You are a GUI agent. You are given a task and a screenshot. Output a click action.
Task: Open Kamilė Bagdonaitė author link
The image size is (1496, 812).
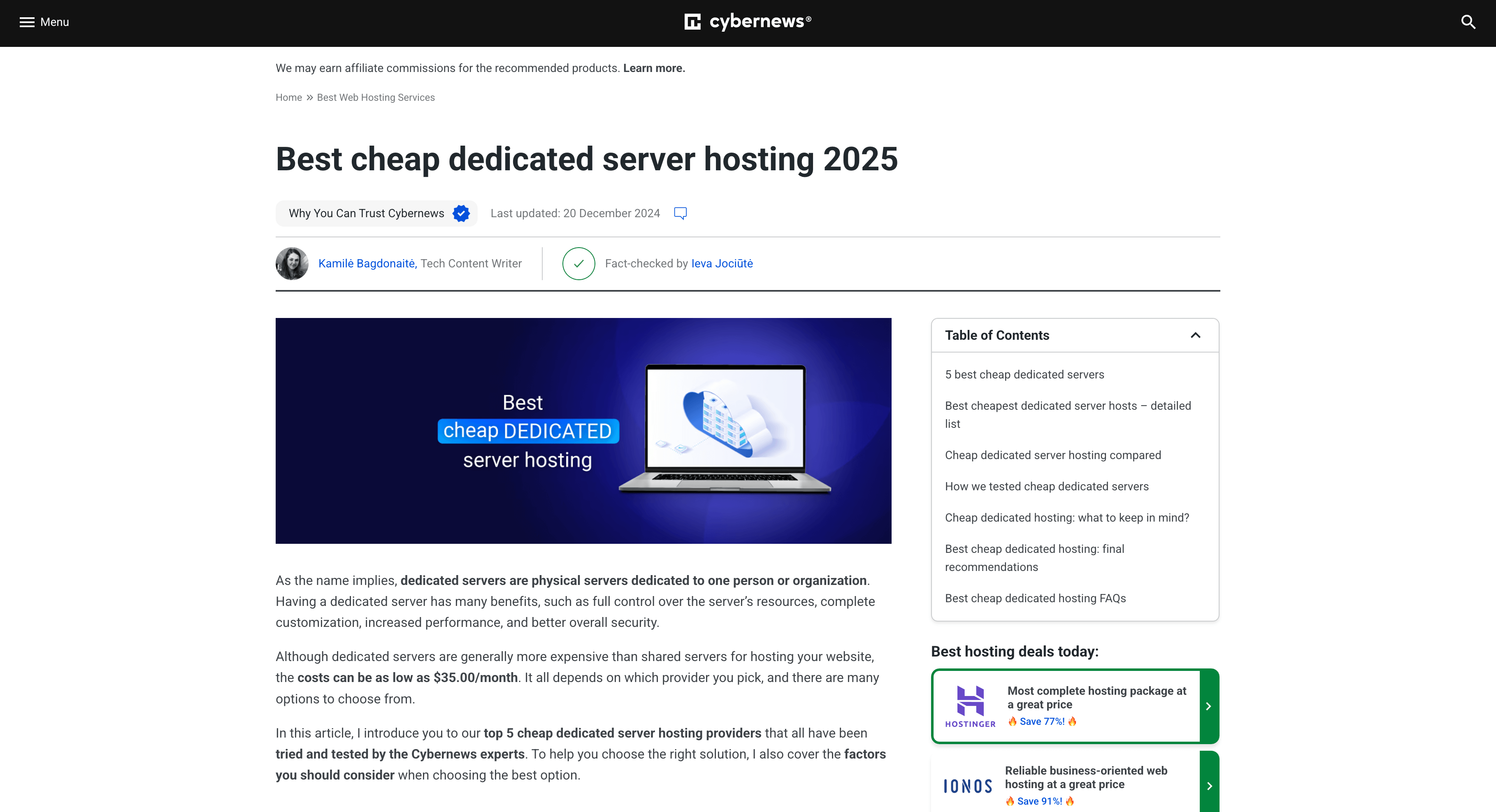click(x=367, y=264)
